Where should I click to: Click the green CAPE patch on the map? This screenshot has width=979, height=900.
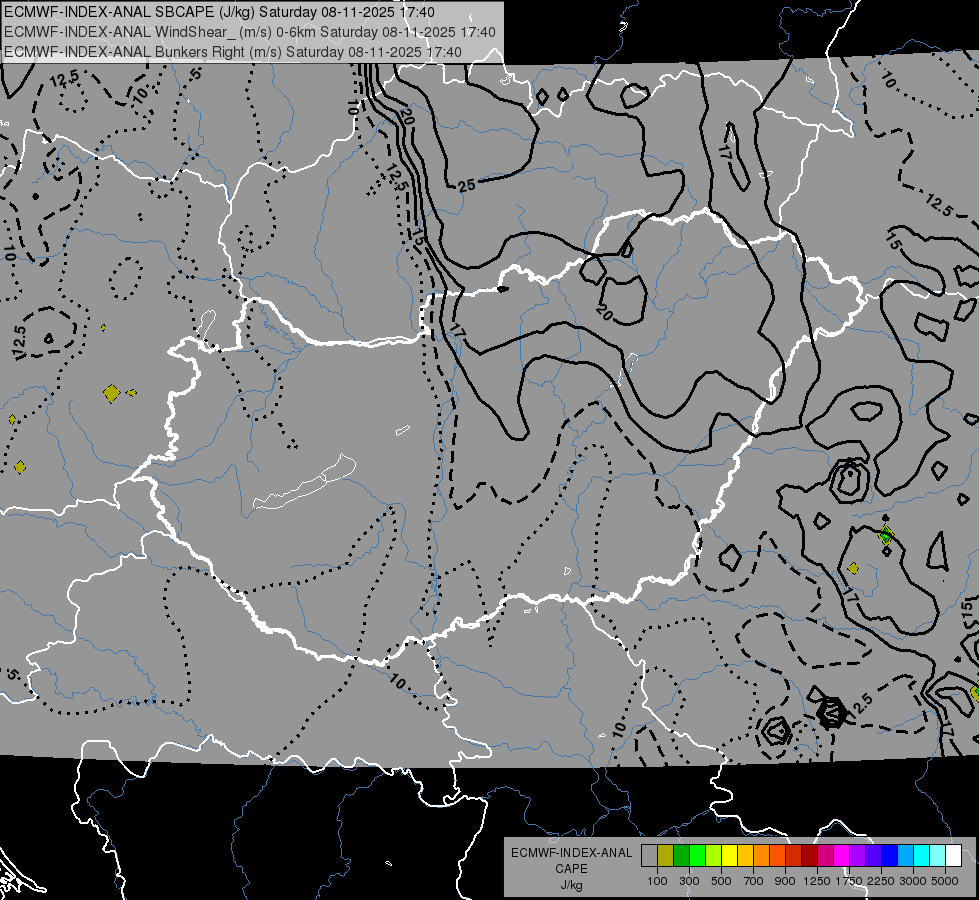coord(885,536)
